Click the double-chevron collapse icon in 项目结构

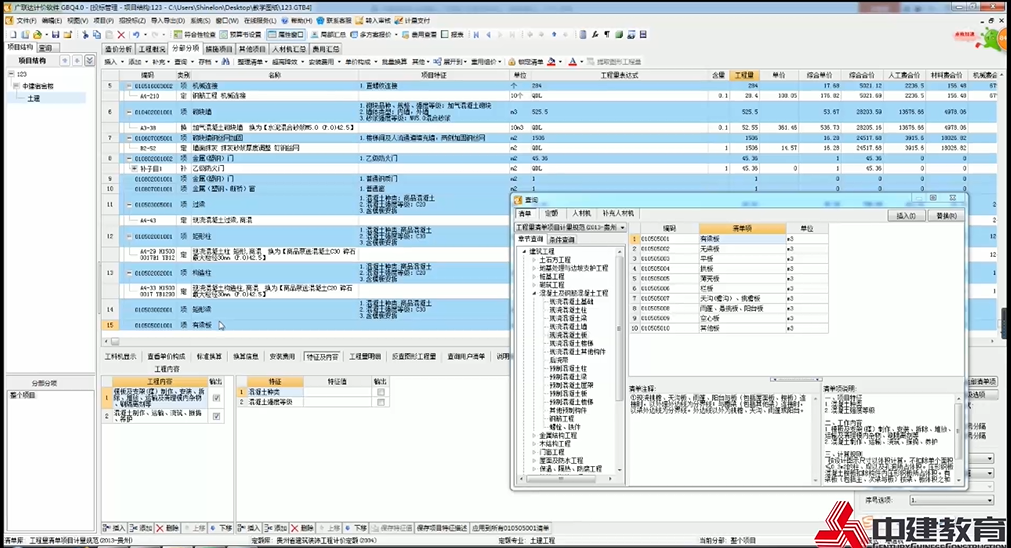[89, 61]
